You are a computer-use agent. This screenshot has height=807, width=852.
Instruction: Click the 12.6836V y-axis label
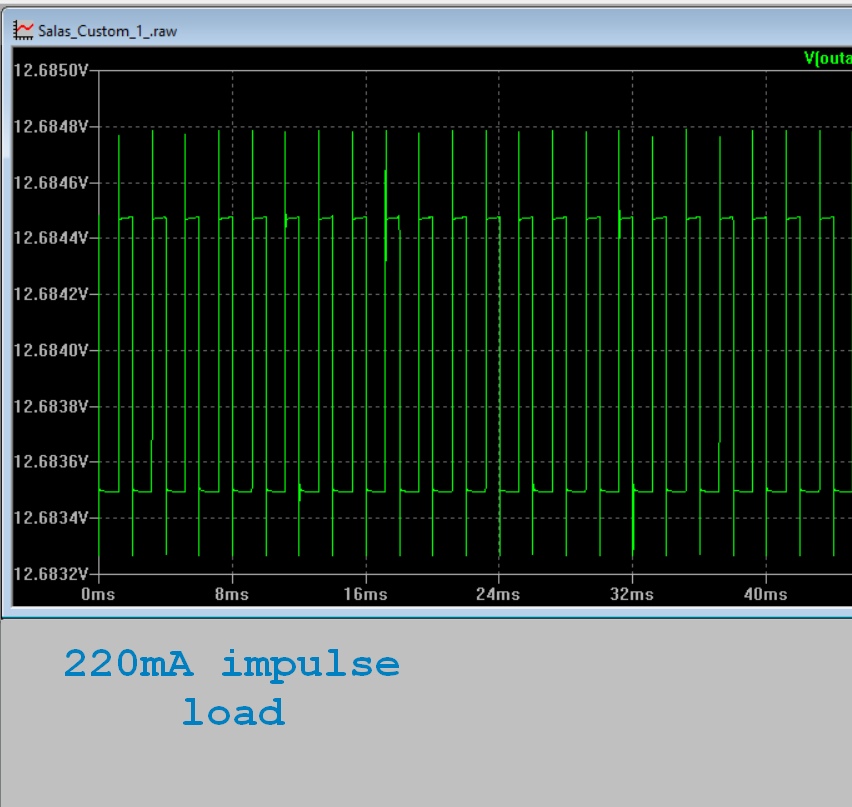(x=51, y=462)
